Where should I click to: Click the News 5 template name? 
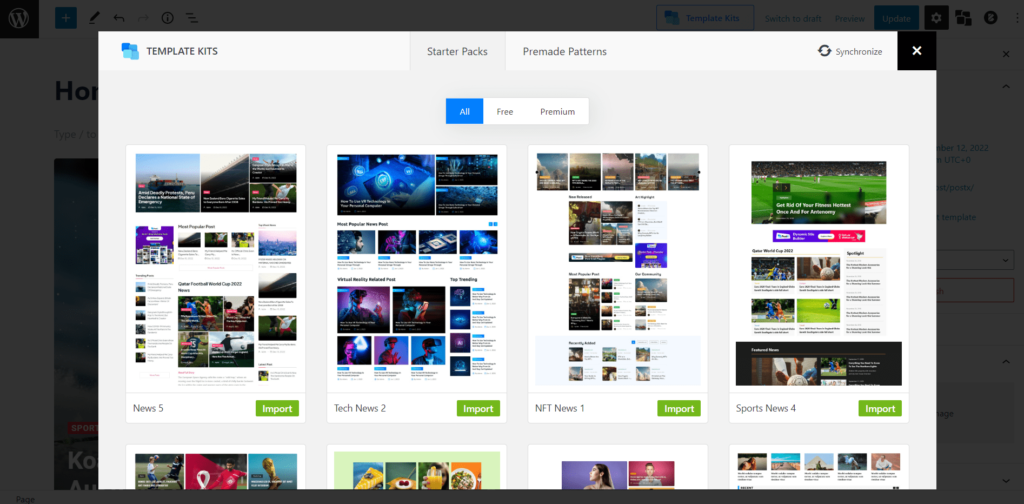(148, 409)
